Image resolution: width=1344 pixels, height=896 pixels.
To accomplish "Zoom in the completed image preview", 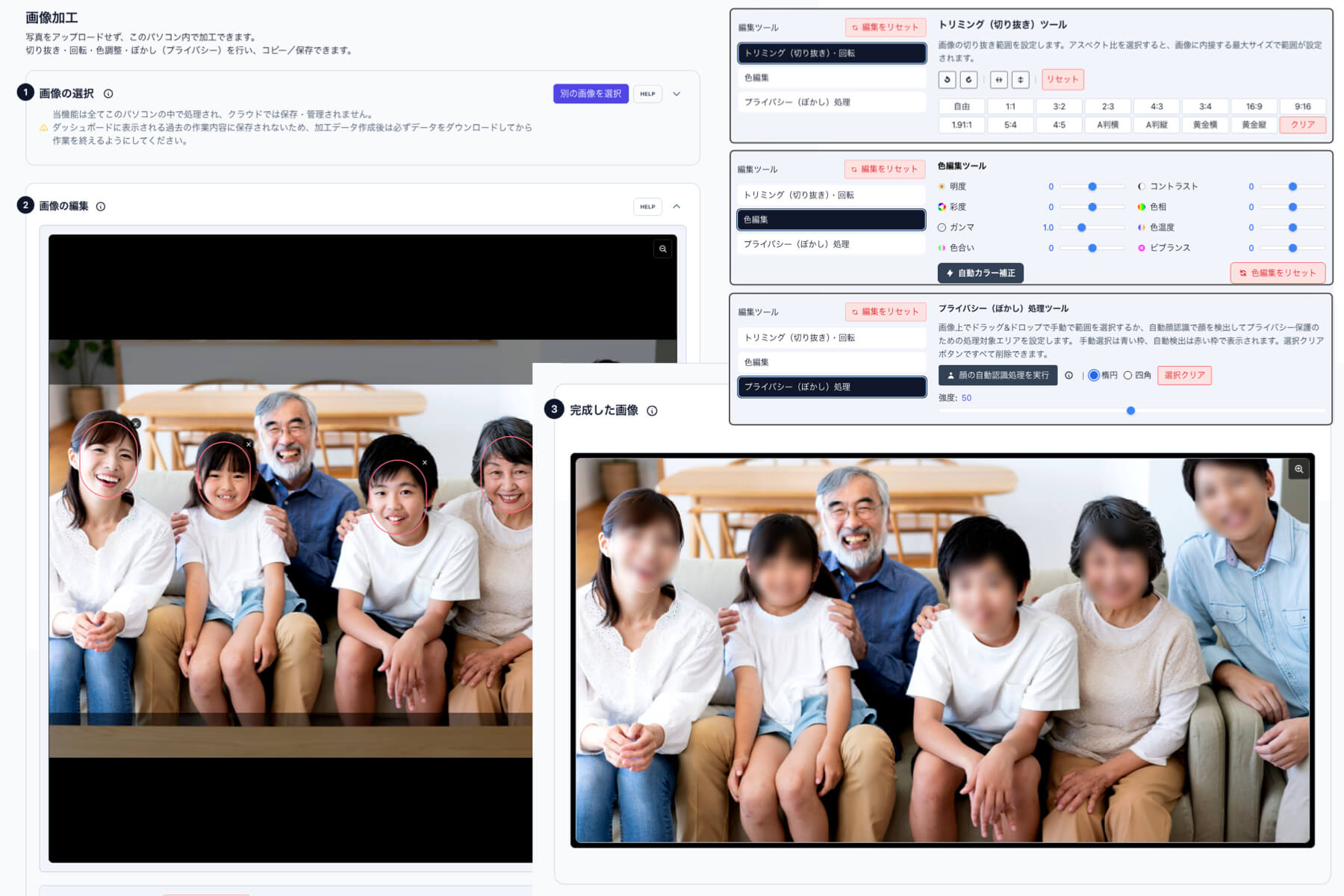I will [x=1299, y=469].
